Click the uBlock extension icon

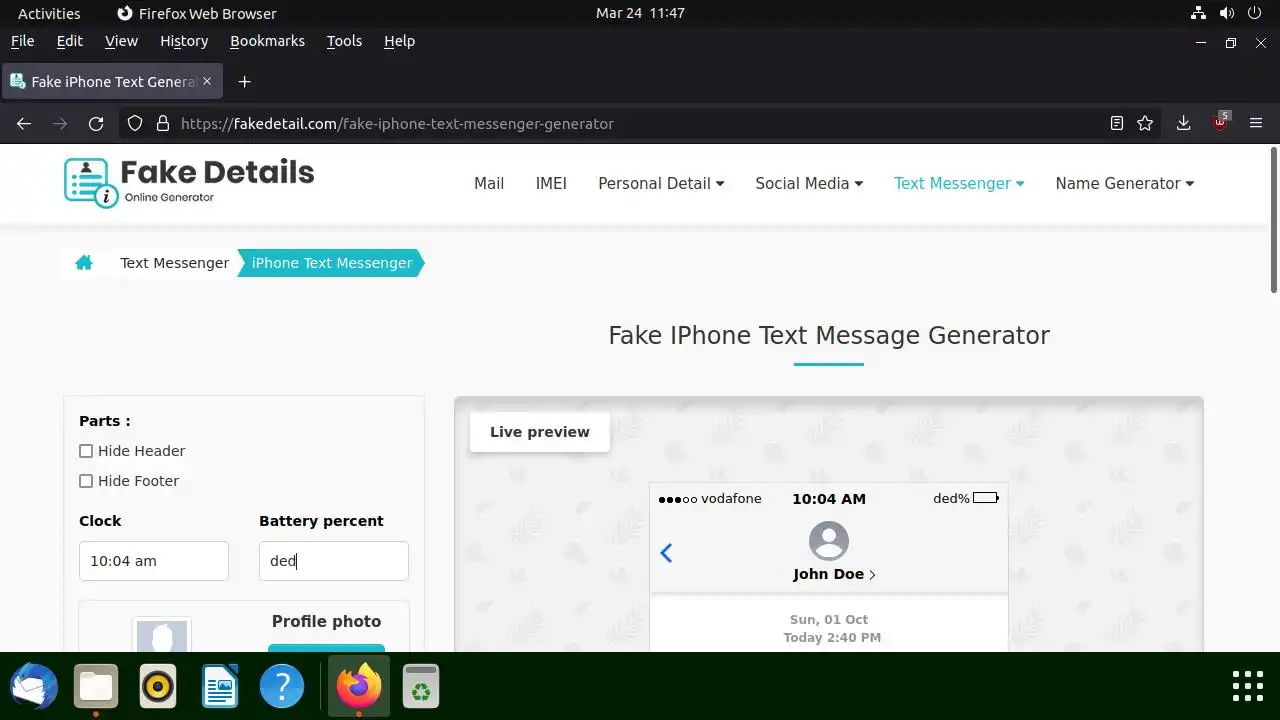[x=1220, y=123]
